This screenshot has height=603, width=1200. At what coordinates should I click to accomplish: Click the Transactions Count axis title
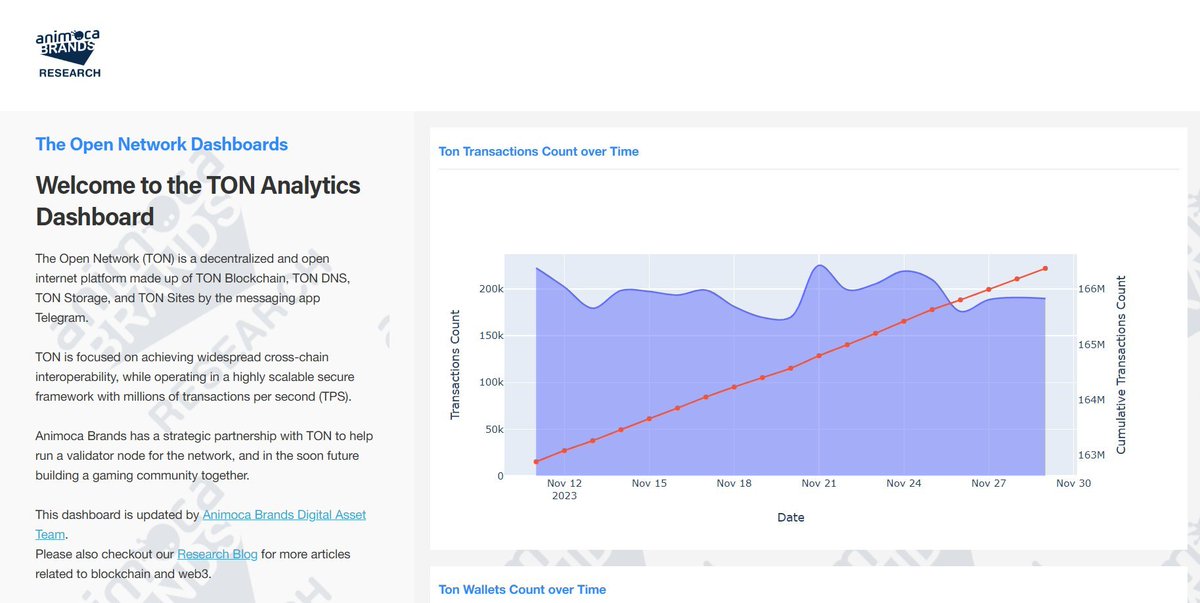[455, 365]
